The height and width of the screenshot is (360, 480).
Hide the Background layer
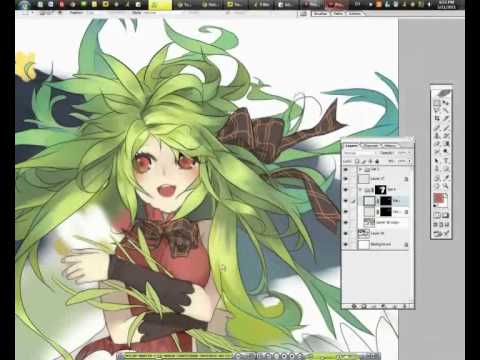tap(346, 245)
